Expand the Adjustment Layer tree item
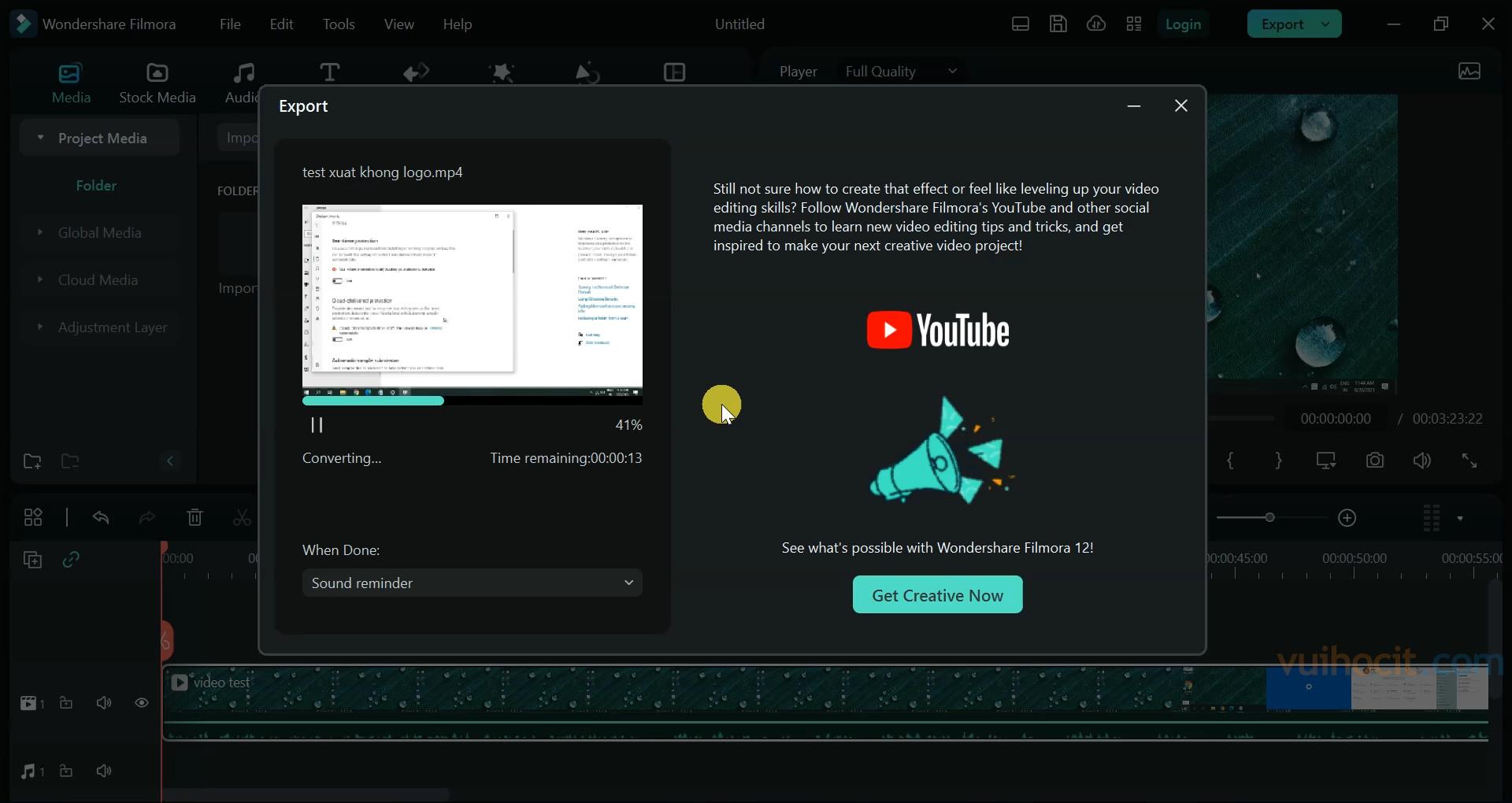Screen dimensions: 1512x803 39,327
